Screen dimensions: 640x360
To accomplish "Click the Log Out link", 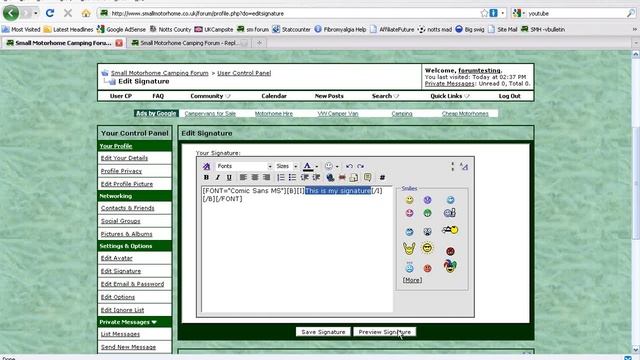I will [x=509, y=96].
